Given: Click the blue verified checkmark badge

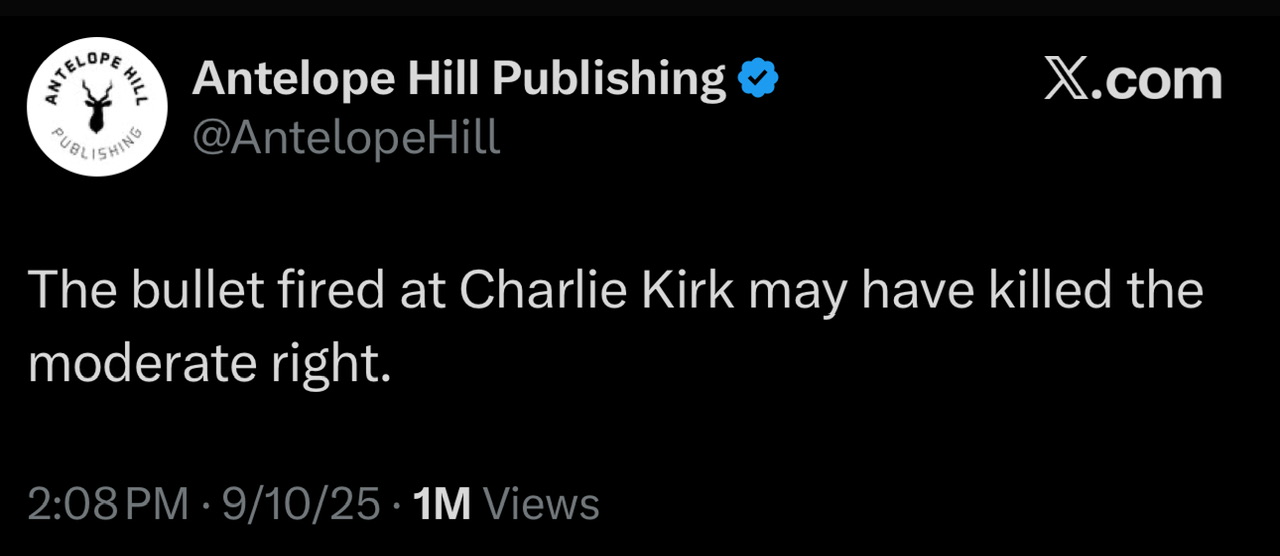Looking at the screenshot, I should click(x=757, y=79).
